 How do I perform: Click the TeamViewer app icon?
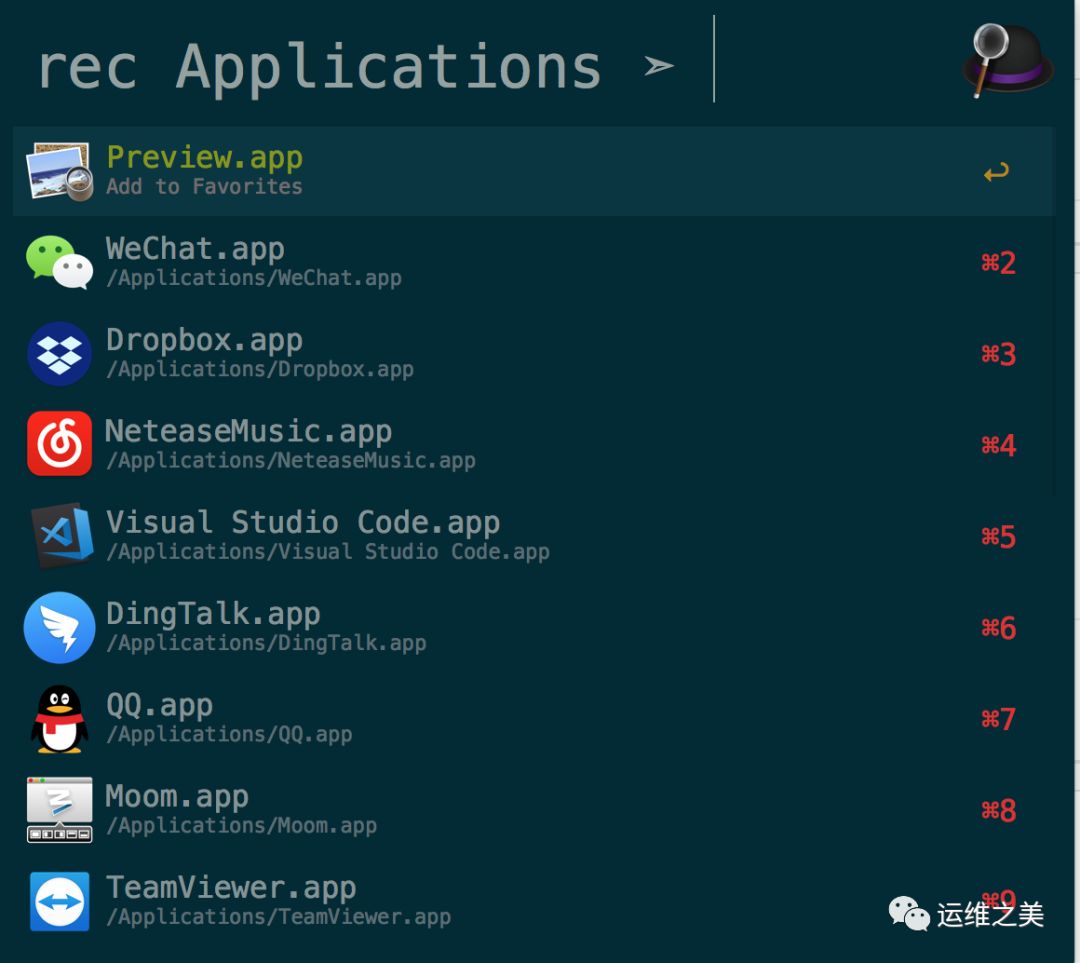59,901
